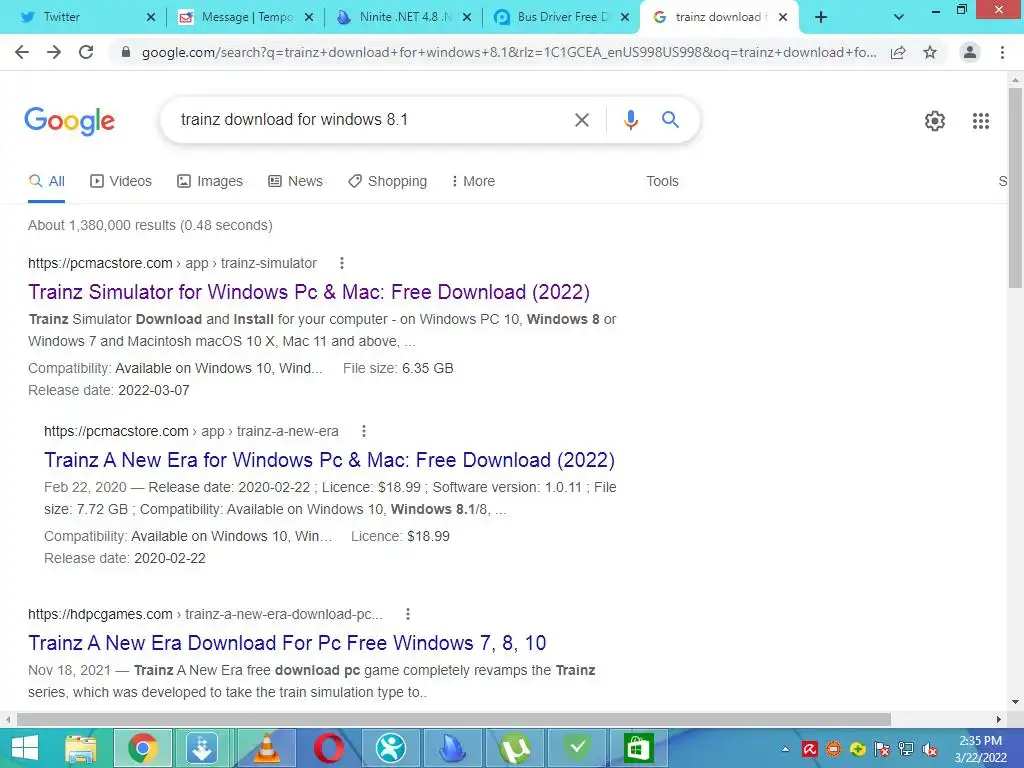Image resolution: width=1024 pixels, height=768 pixels.
Task: Open Google search settings gear
Action: [x=935, y=121]
